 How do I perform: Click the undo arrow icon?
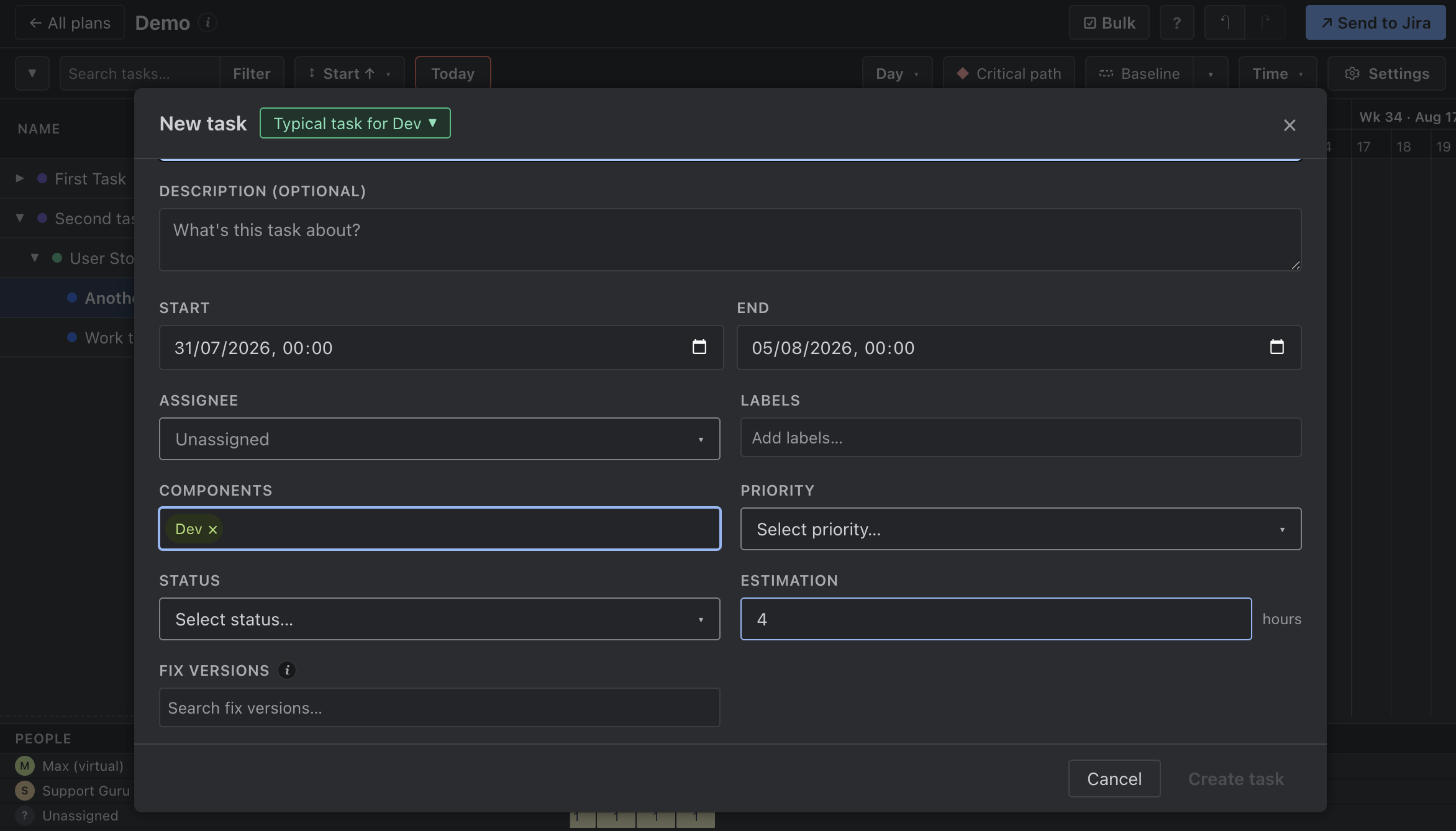pyautogui.click(x=1224, y=22)
